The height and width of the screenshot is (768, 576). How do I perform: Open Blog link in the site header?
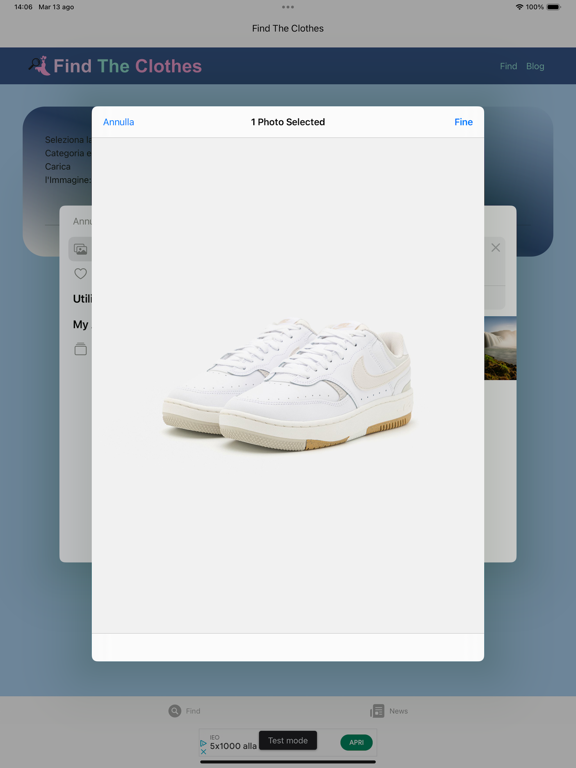pyautogui.click(x=535, y=66)
